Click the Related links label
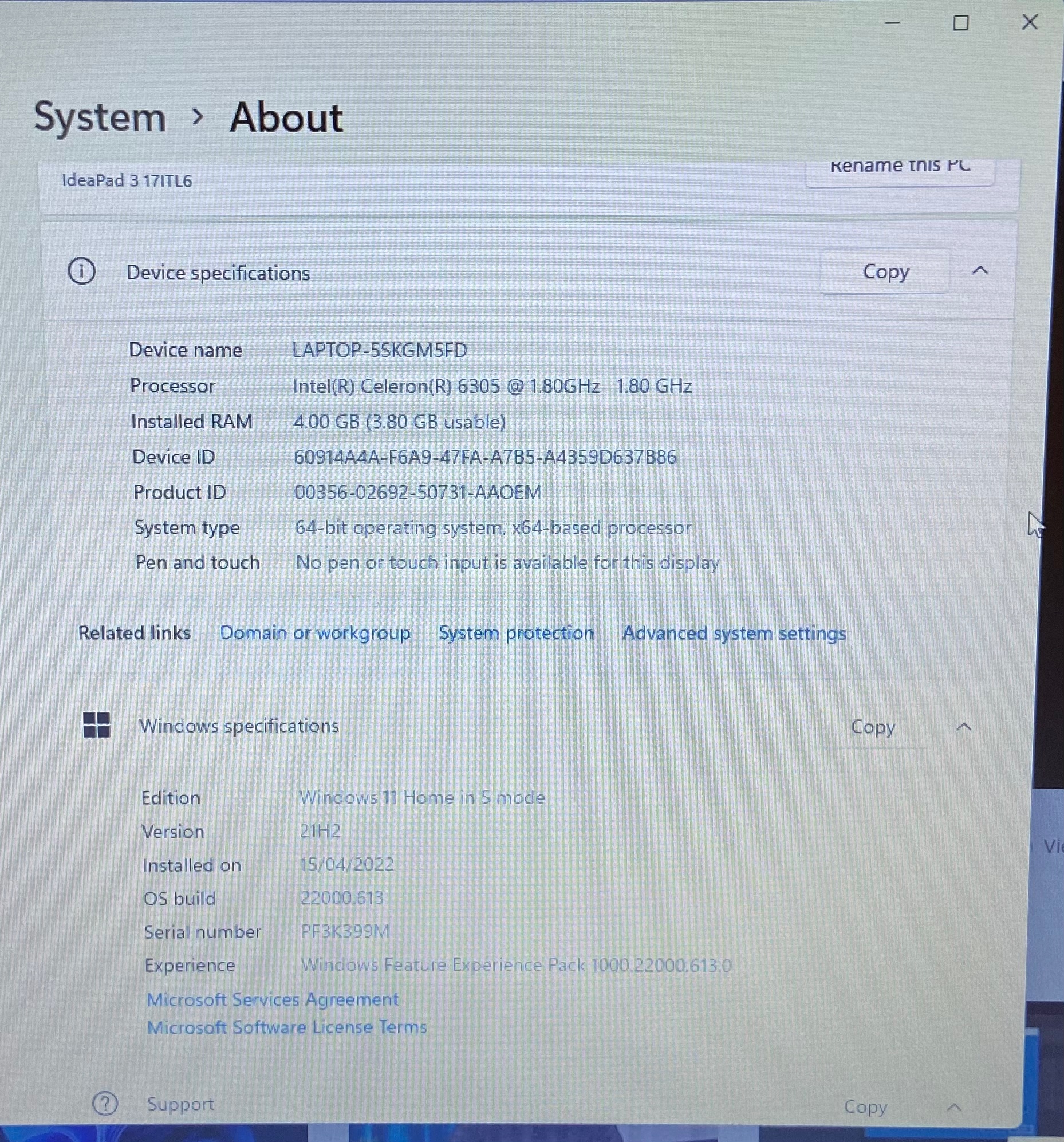The width and height of the screenshot is (1064, 1142). (x=134, y=632)
